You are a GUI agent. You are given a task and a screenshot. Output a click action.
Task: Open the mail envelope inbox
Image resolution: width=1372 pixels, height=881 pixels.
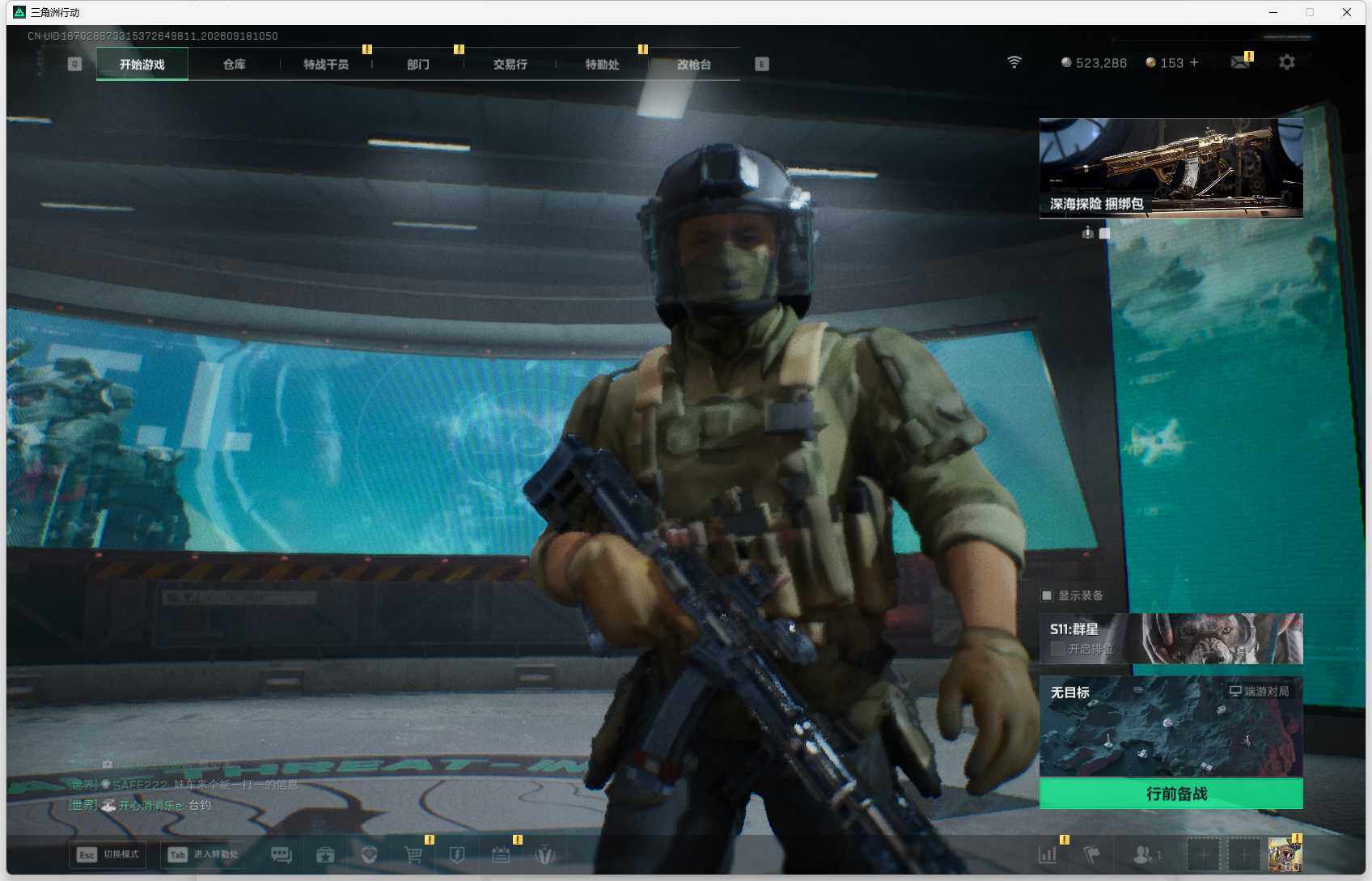1240,62
